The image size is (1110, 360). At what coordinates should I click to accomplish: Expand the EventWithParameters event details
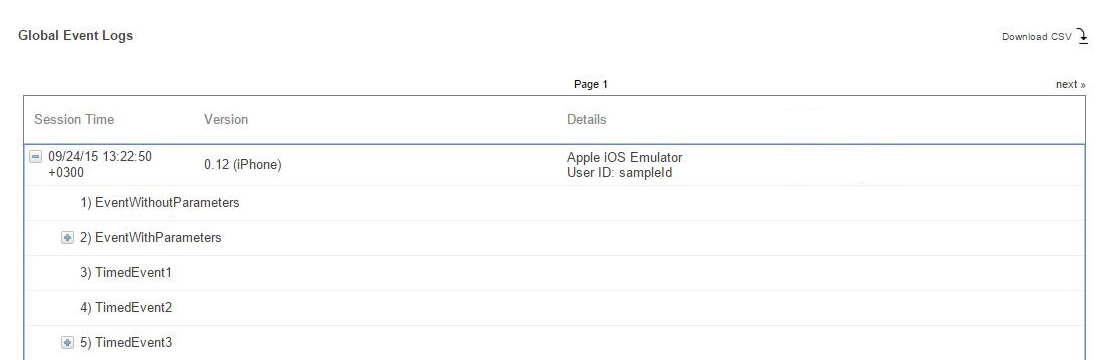tap(67, 238)
